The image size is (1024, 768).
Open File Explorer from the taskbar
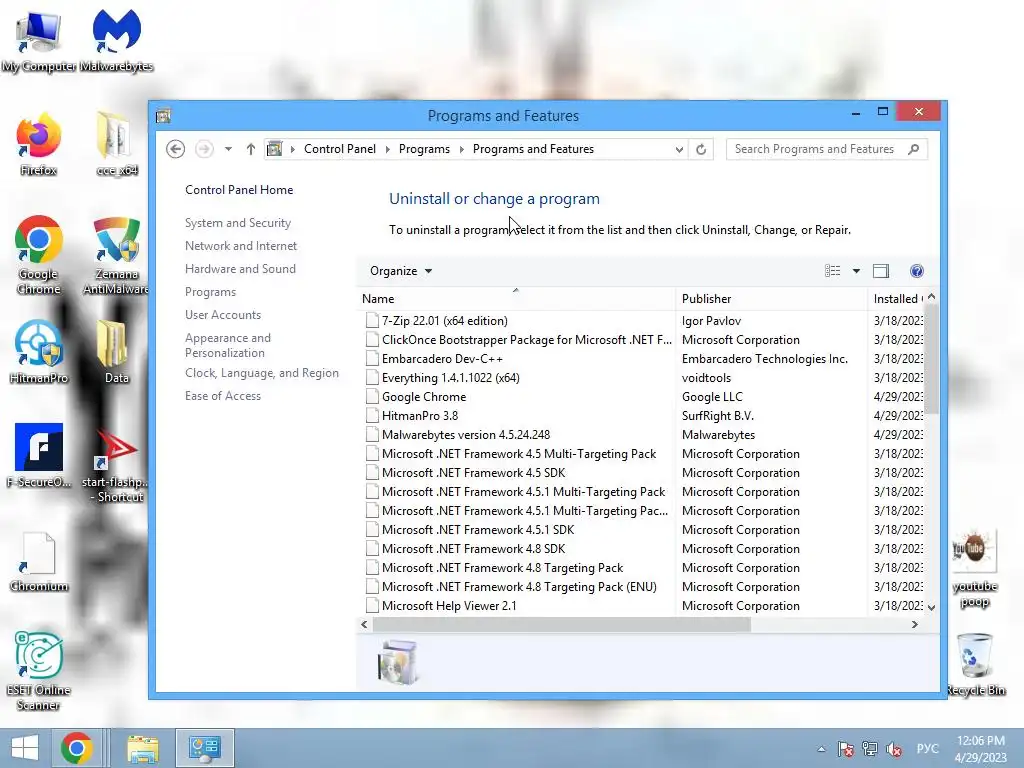[142, 748]
